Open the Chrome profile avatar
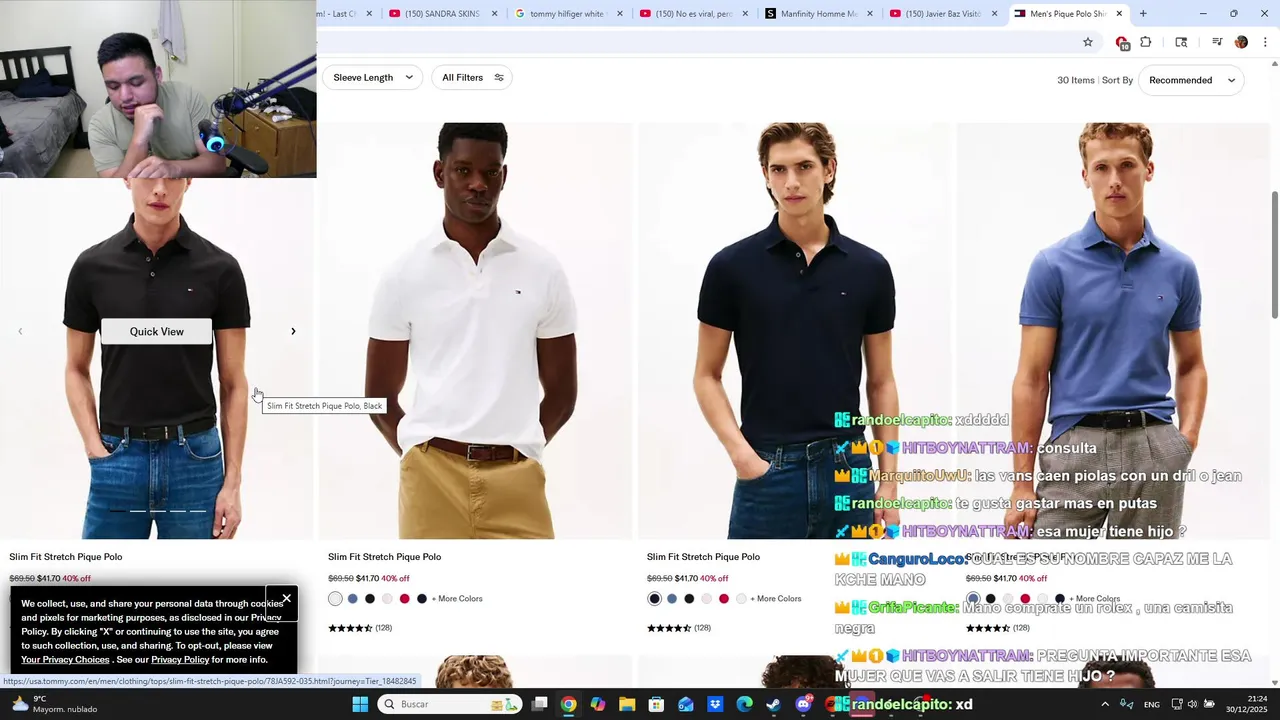1280x720 pixels. click(1241, 42)
